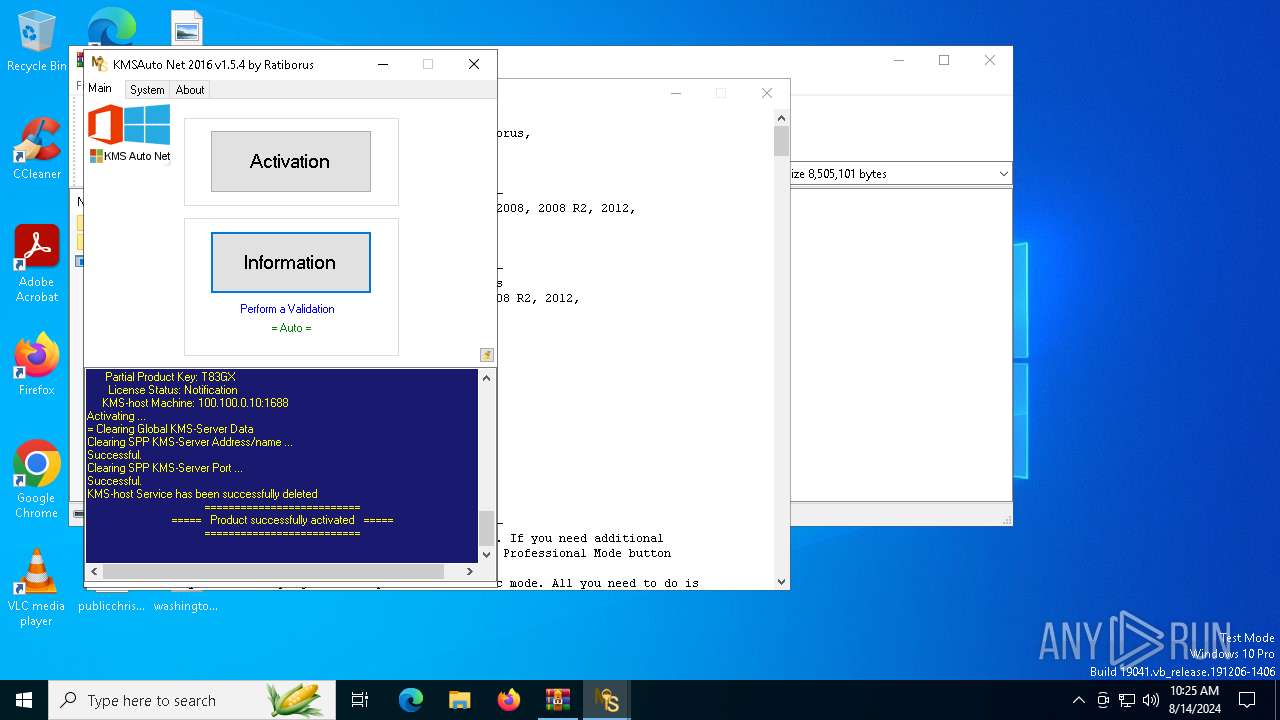This screenshot has width=1280, height=720.
Task: Click "Partial Product Key: T83GX" log line
Action: (170, 377)
